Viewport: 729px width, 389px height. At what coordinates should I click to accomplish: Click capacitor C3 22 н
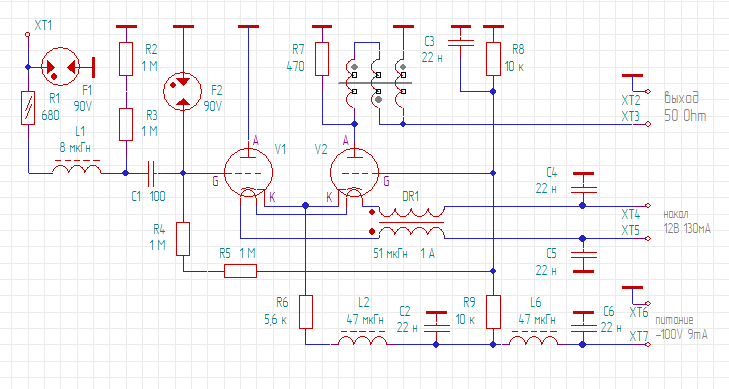click(460, 43)
